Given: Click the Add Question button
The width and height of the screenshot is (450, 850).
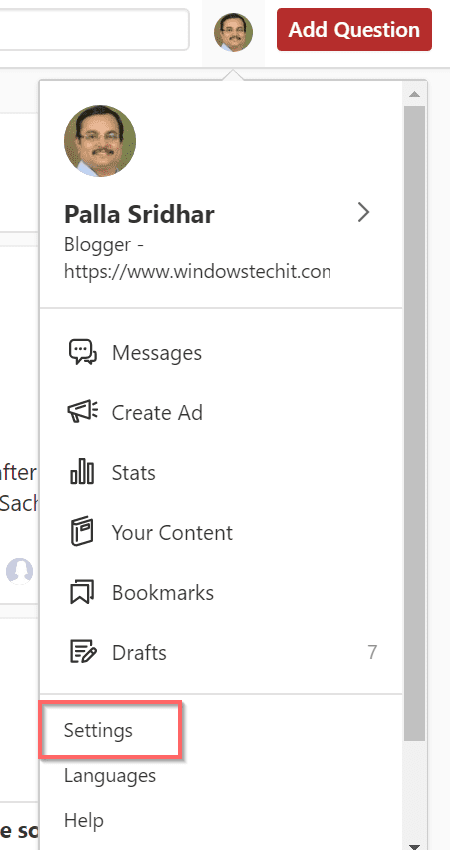Looking at the screenshot, I should [x=355, y=30].
